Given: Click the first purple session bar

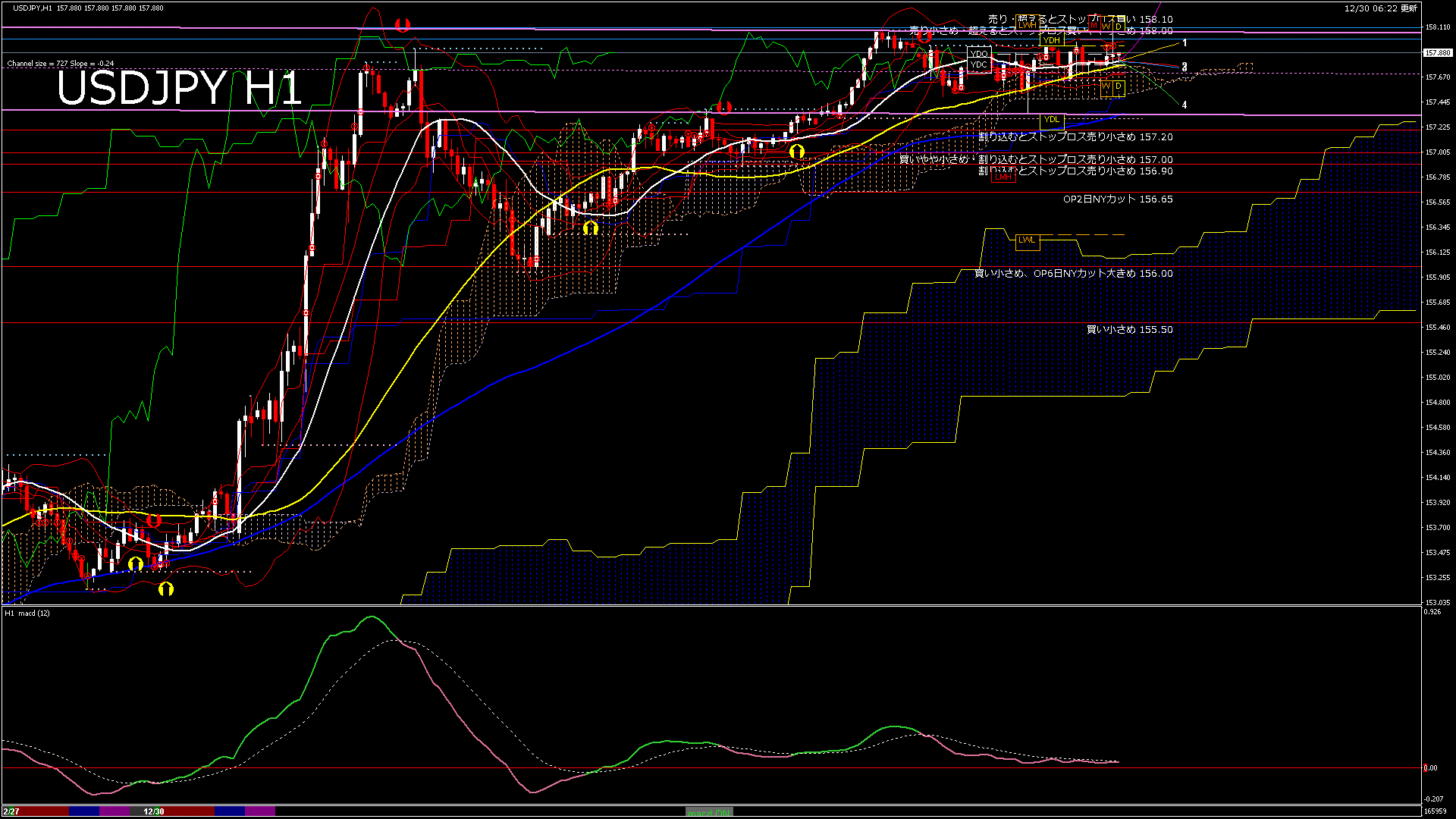Looking at the screenshot, I should click(x=115, y=811).
